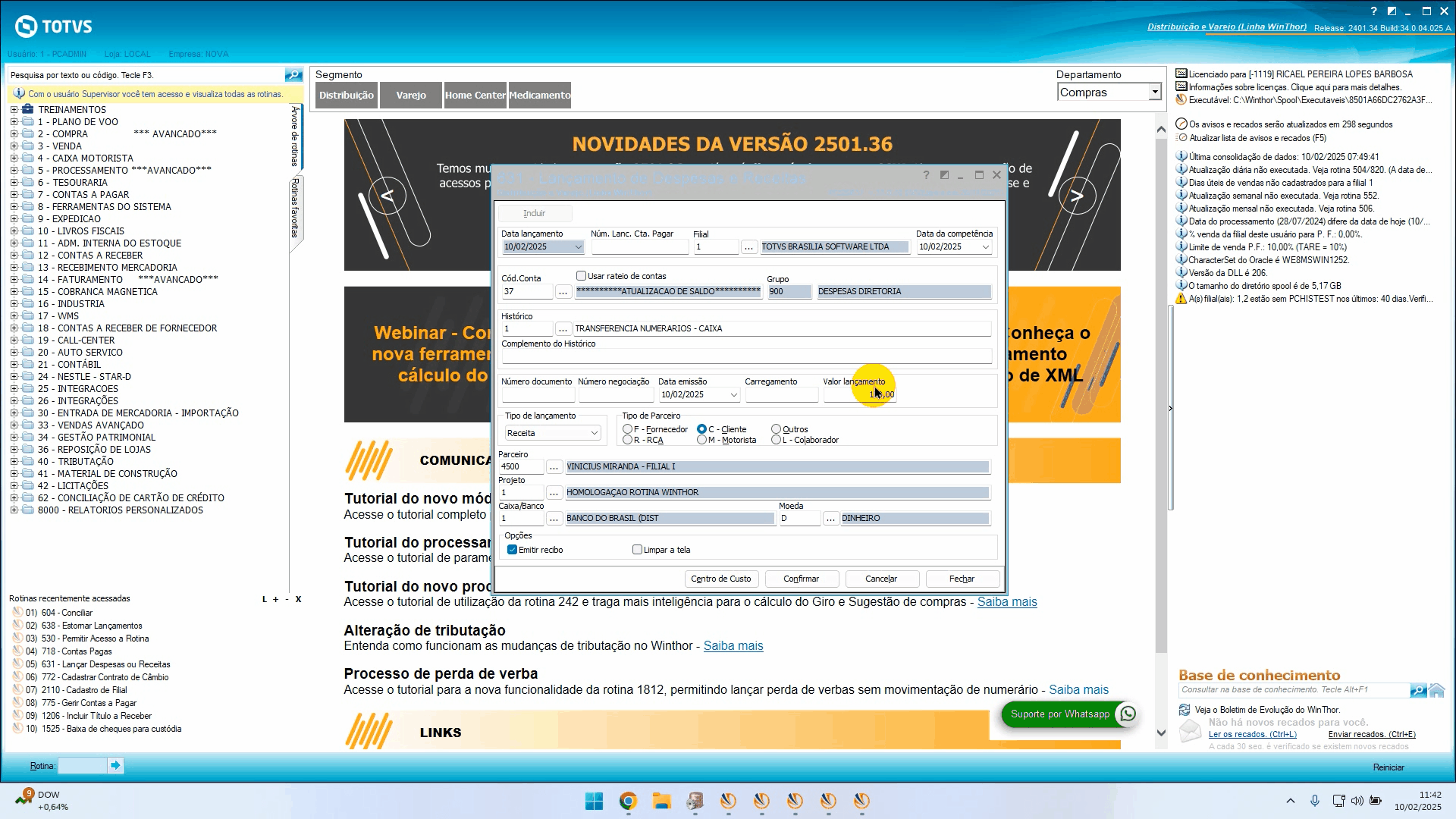Click the Complemento do Histórico input field
Screen dimensions: 1456x819
point(746,356)
